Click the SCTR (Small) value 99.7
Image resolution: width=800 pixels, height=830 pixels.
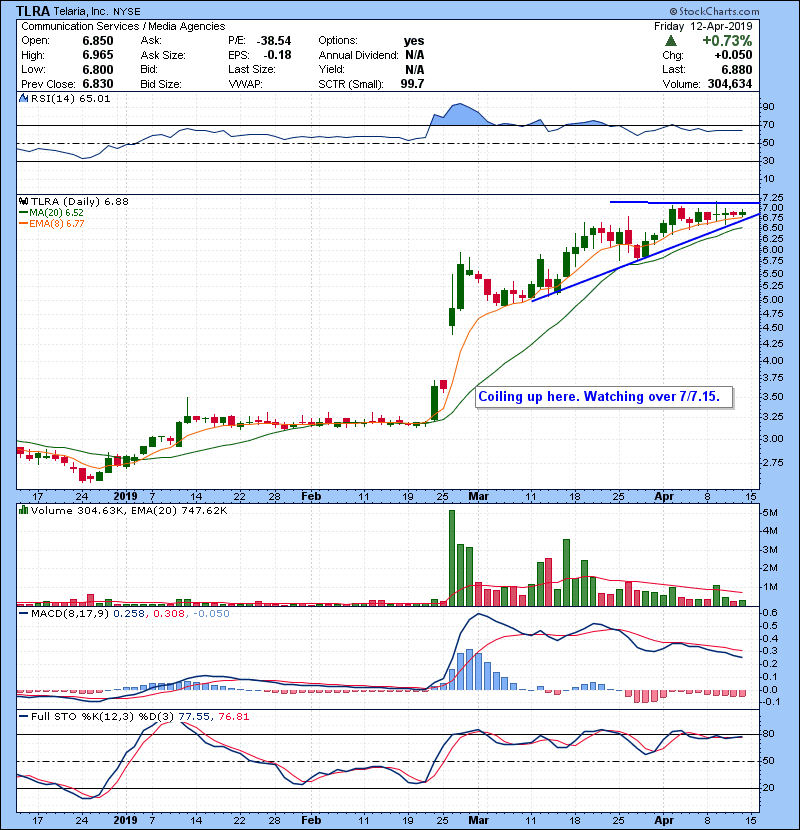(x=412, y=84)
